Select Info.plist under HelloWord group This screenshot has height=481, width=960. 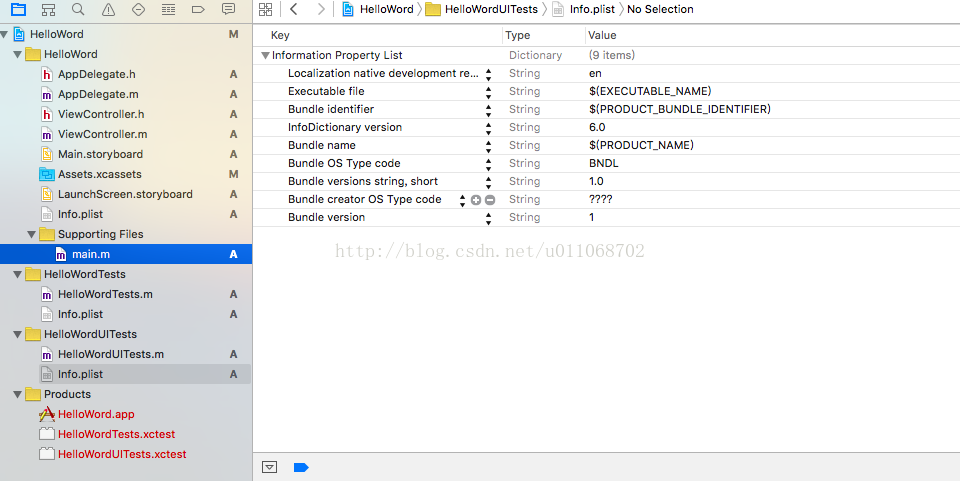click(80, 214)
